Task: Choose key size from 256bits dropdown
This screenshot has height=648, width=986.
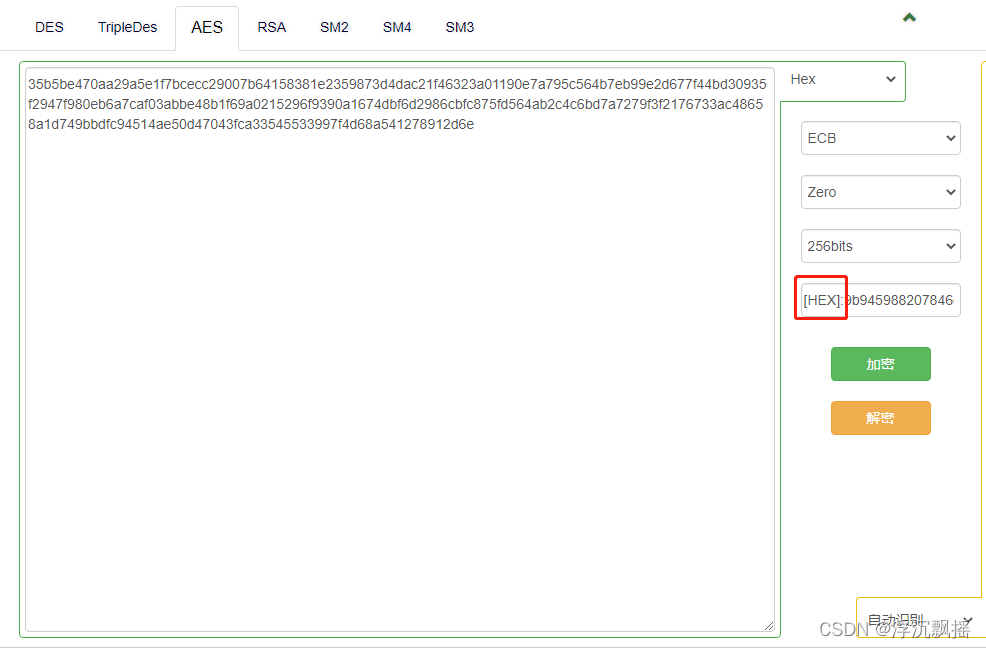Action: click(880, 247)
